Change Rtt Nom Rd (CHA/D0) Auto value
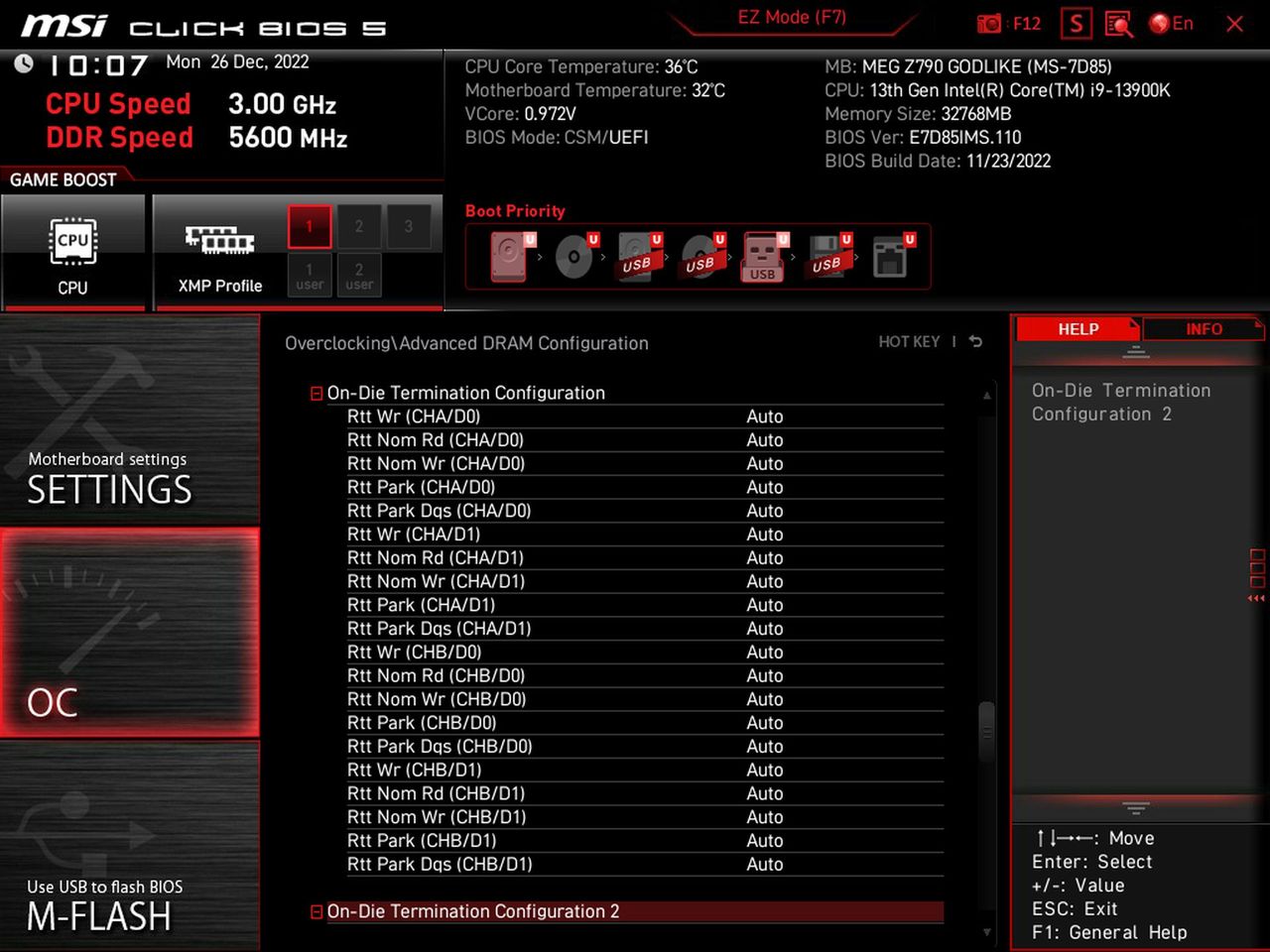This screenshot has width=1270, height=952. click(x=764, y=440)
